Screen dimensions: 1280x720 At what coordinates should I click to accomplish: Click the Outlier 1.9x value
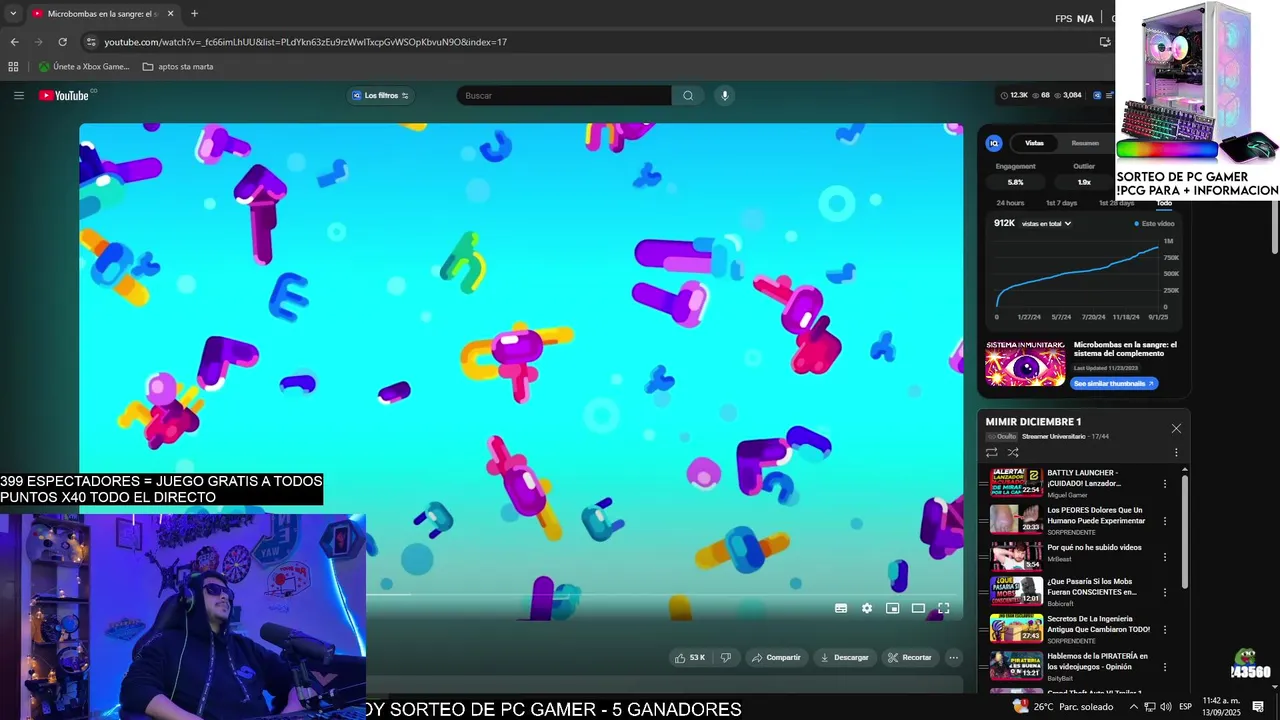(x=1084, y=182)
